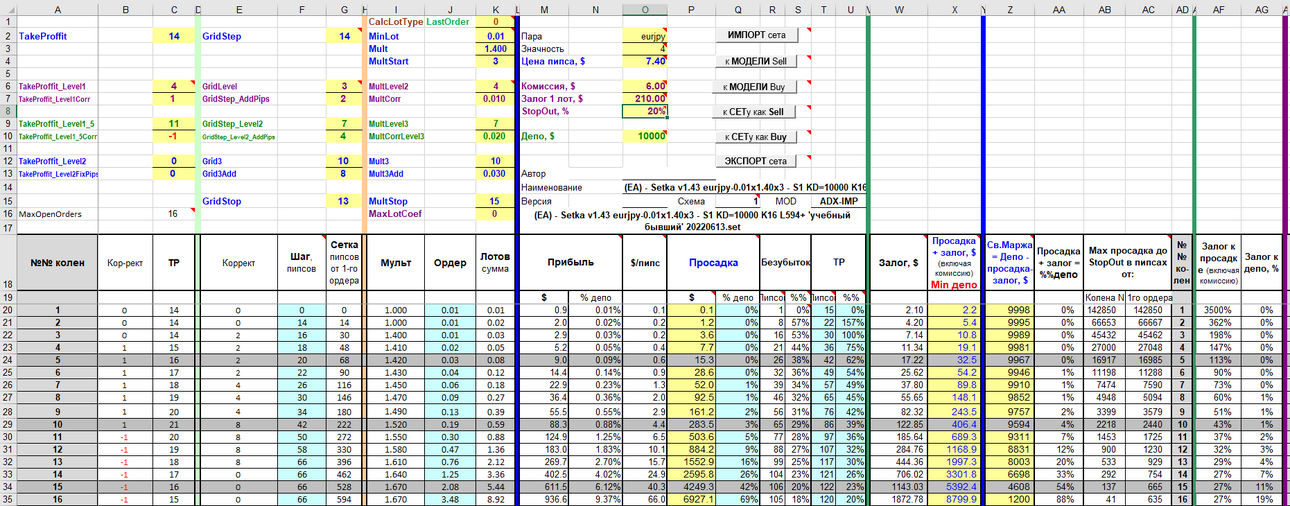
Task: Select the TakeProffit_Level1 value cell 4
Action: 174,86
